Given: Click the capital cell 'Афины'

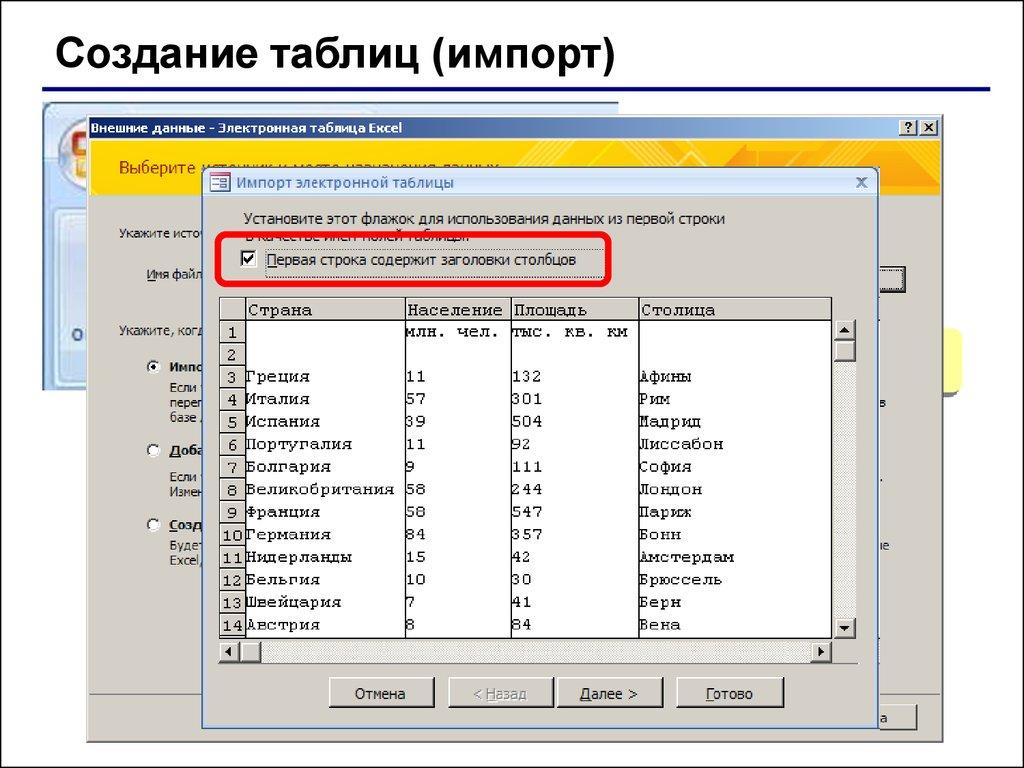Looking at the screenshot, I should [735, 377].
